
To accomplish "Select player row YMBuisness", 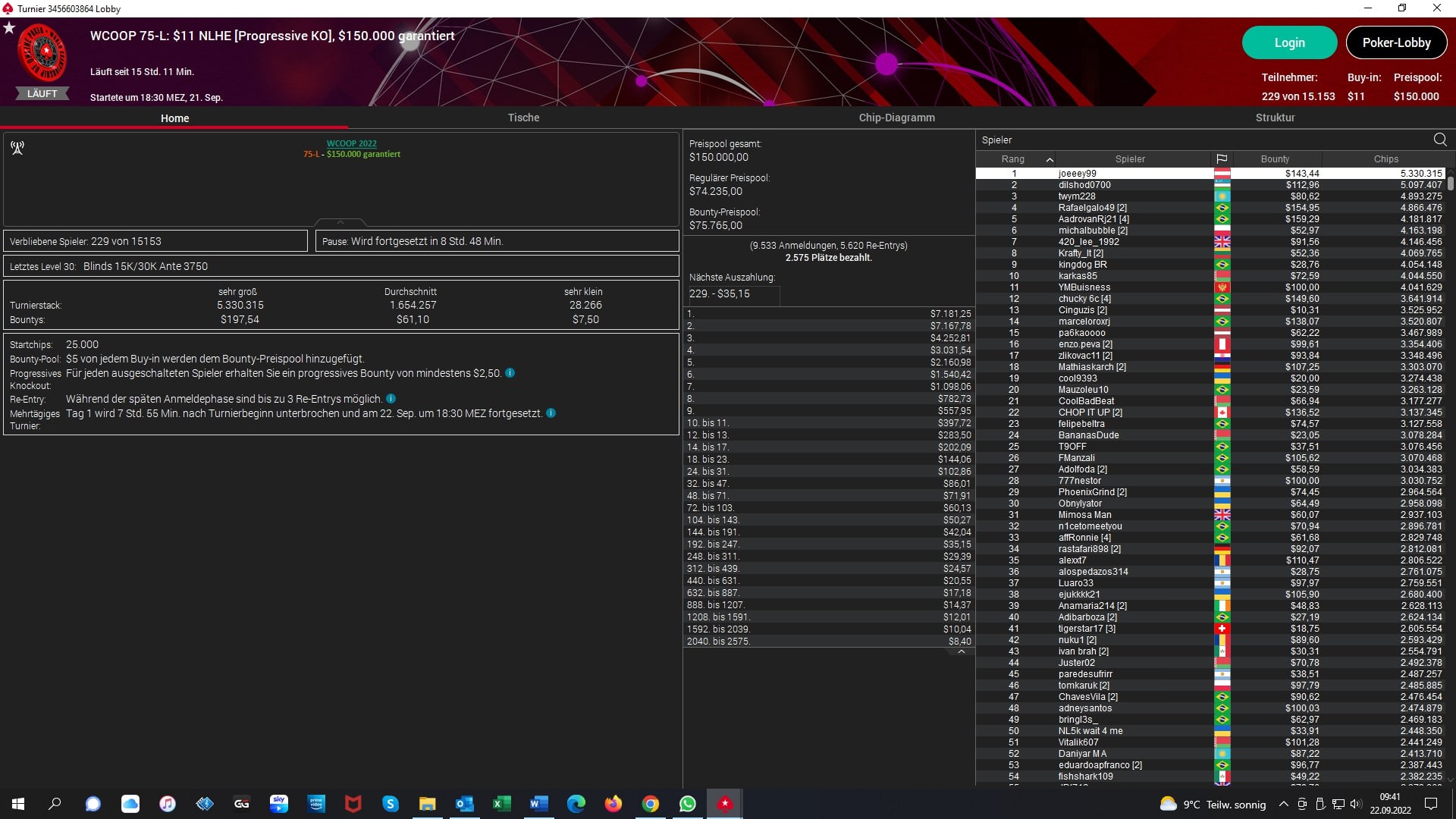I will (1210, 287).
